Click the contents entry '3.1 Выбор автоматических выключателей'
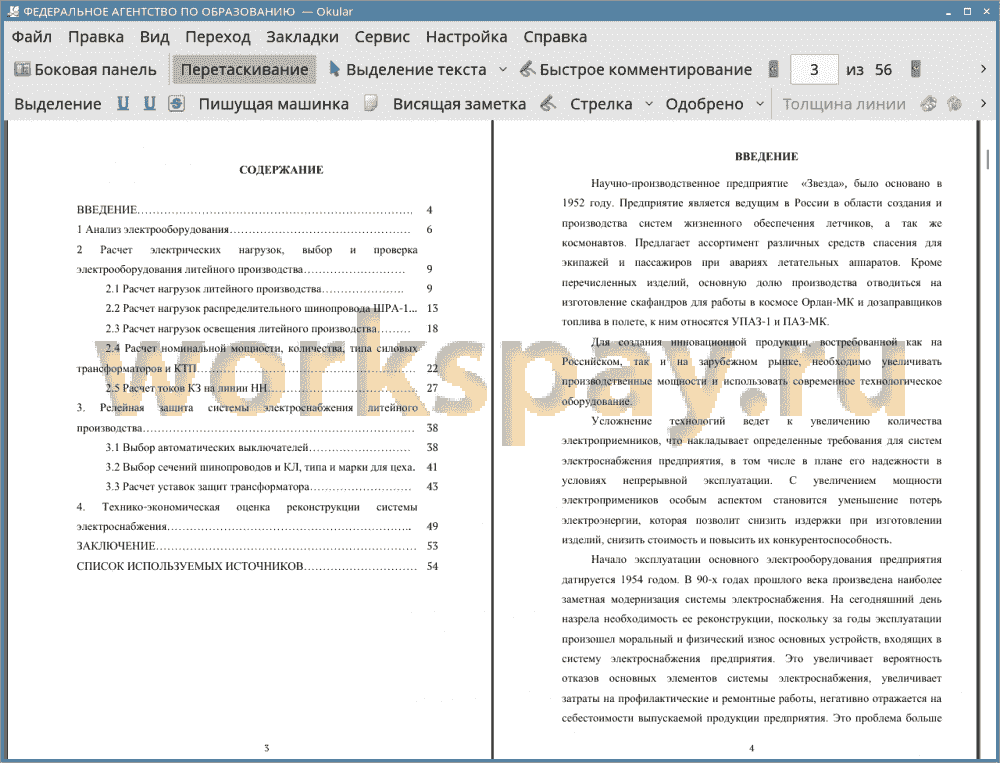Image resolution: width=1000 pixels, height=763 pixels. point(207,447)
